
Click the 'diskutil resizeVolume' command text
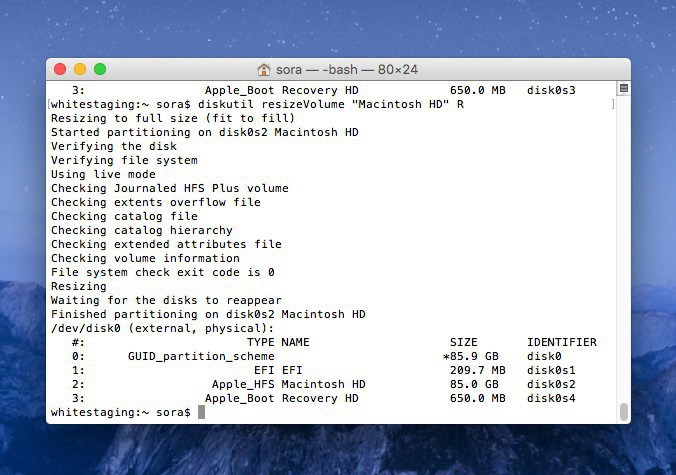(x=271, y=104)
